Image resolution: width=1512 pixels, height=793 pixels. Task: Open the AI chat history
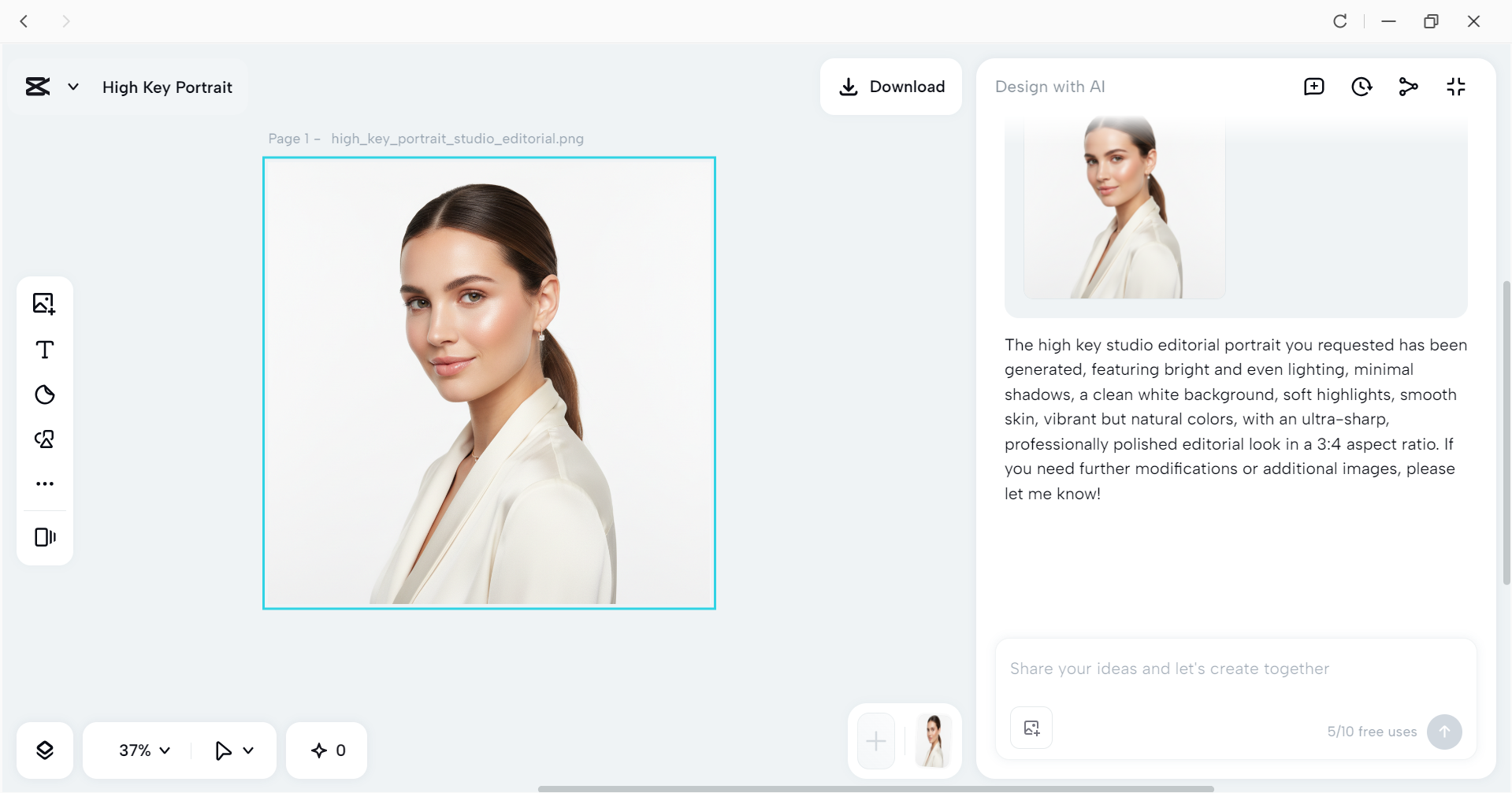(1362, 87)
